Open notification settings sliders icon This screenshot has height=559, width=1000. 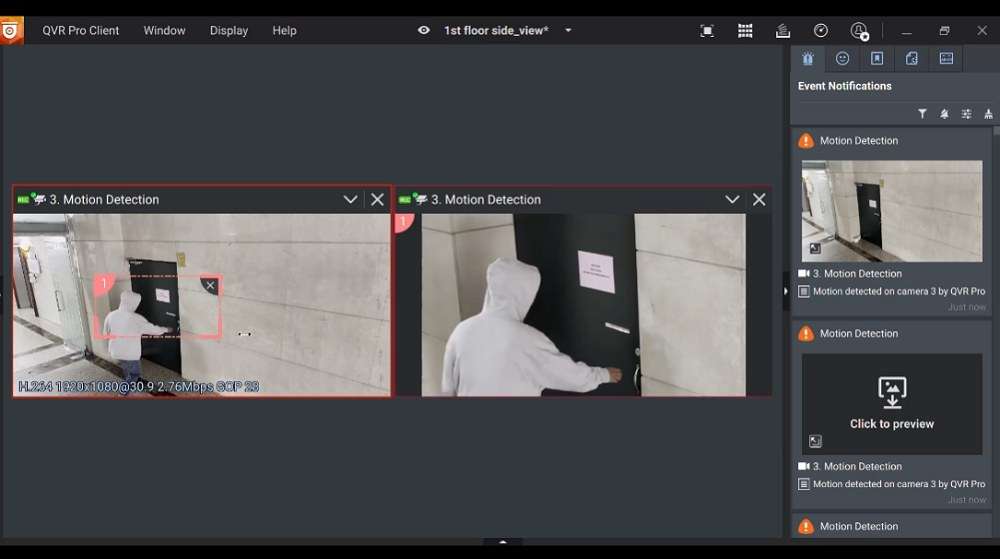point(966,114)
